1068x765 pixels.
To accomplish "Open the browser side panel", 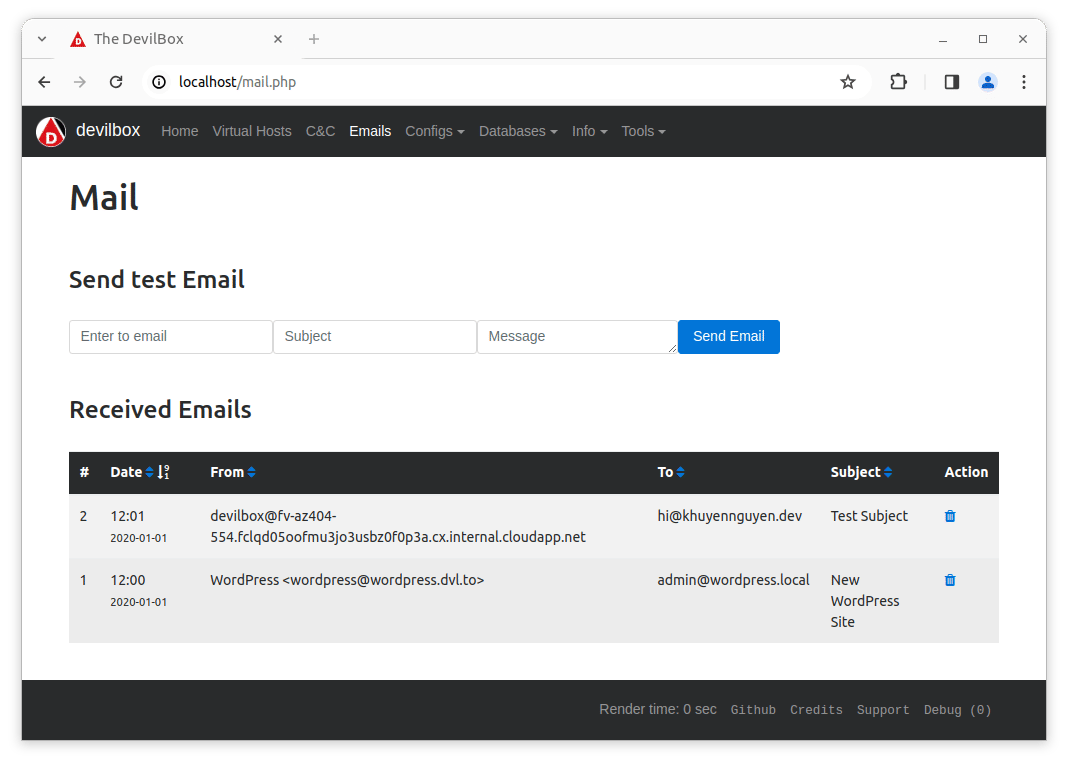I will pos(951,82).
